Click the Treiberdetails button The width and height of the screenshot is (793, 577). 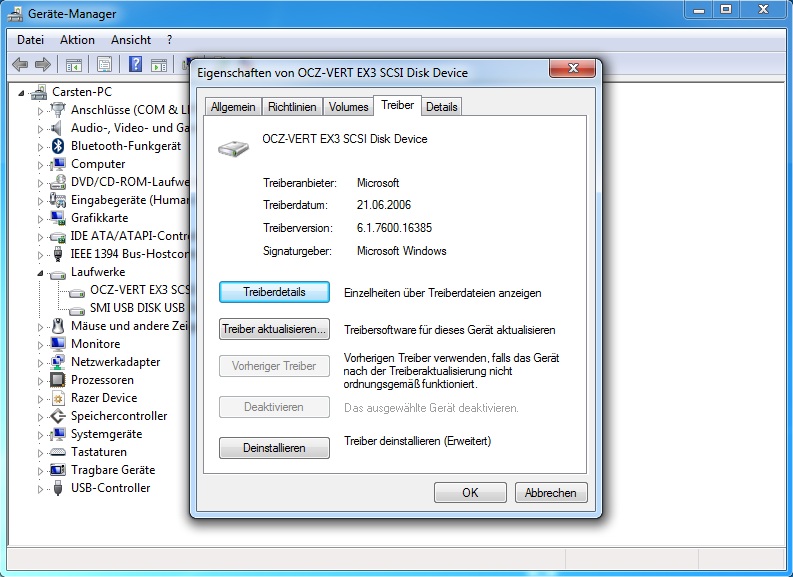pos(274,292)
